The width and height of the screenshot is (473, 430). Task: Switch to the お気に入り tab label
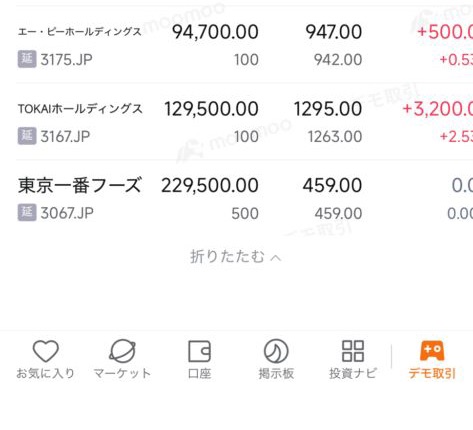[46, 373]
